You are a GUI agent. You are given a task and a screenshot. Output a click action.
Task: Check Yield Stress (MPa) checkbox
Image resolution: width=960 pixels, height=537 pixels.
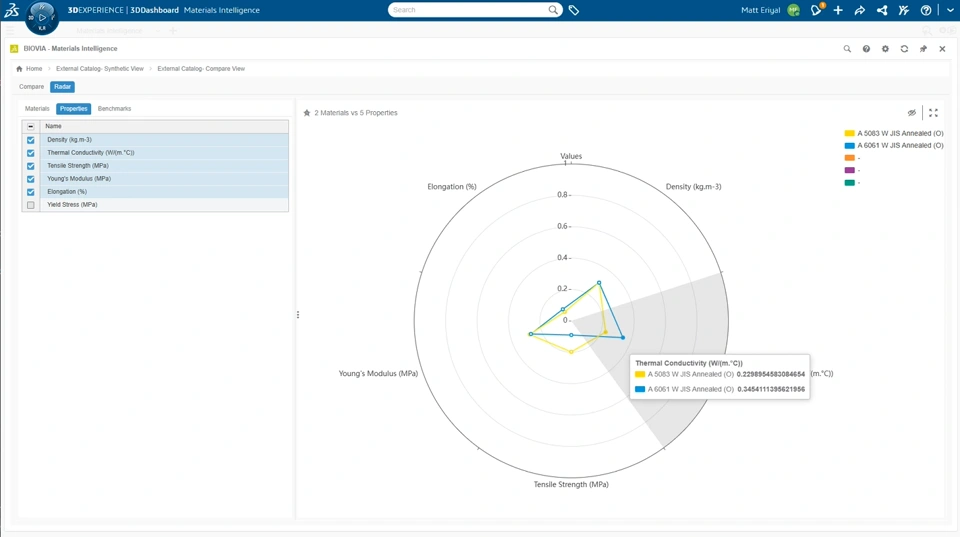click(31, 205)
